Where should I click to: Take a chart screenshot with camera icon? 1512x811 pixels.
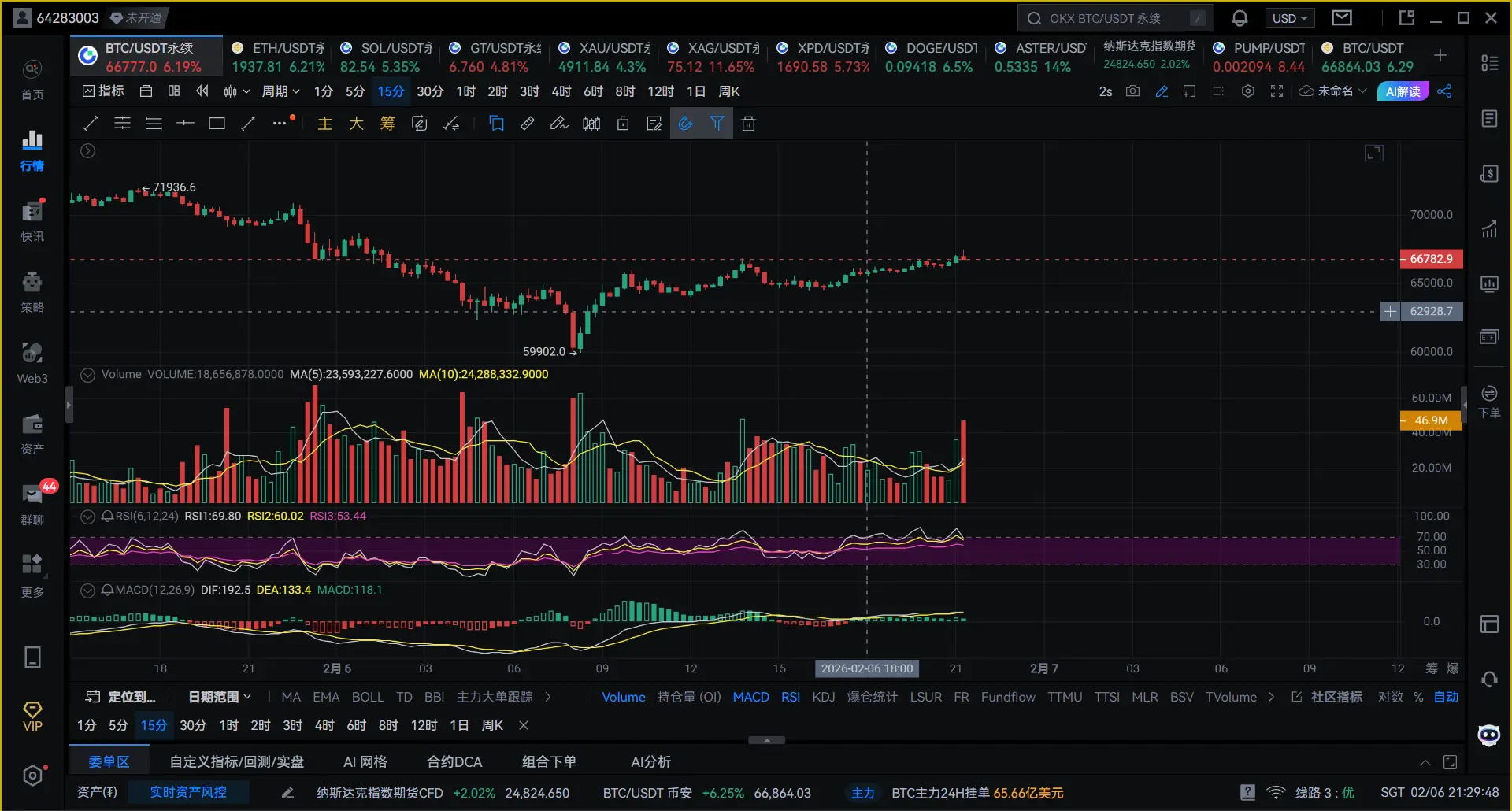coord(1132,91)
